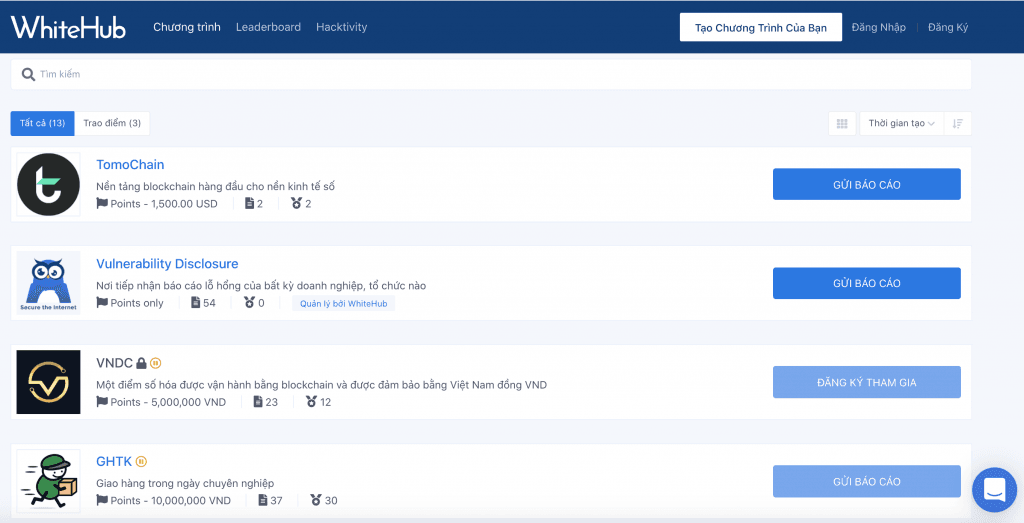1024x523 pixels.
Task: Open the Vulnerability Disclosure link
Action: point(167,264)
